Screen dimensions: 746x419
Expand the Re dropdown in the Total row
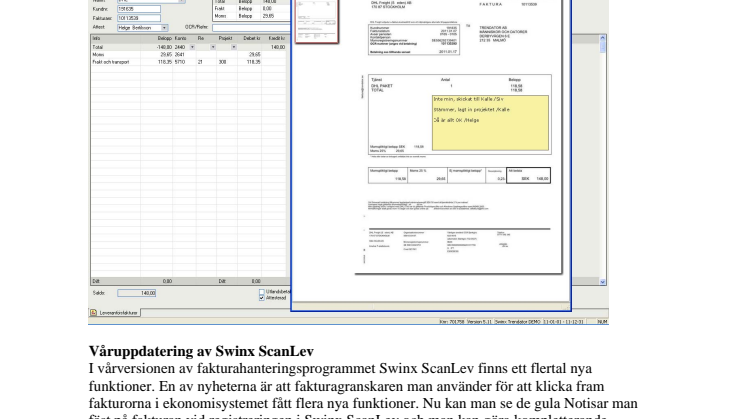(x=213, y=47)
